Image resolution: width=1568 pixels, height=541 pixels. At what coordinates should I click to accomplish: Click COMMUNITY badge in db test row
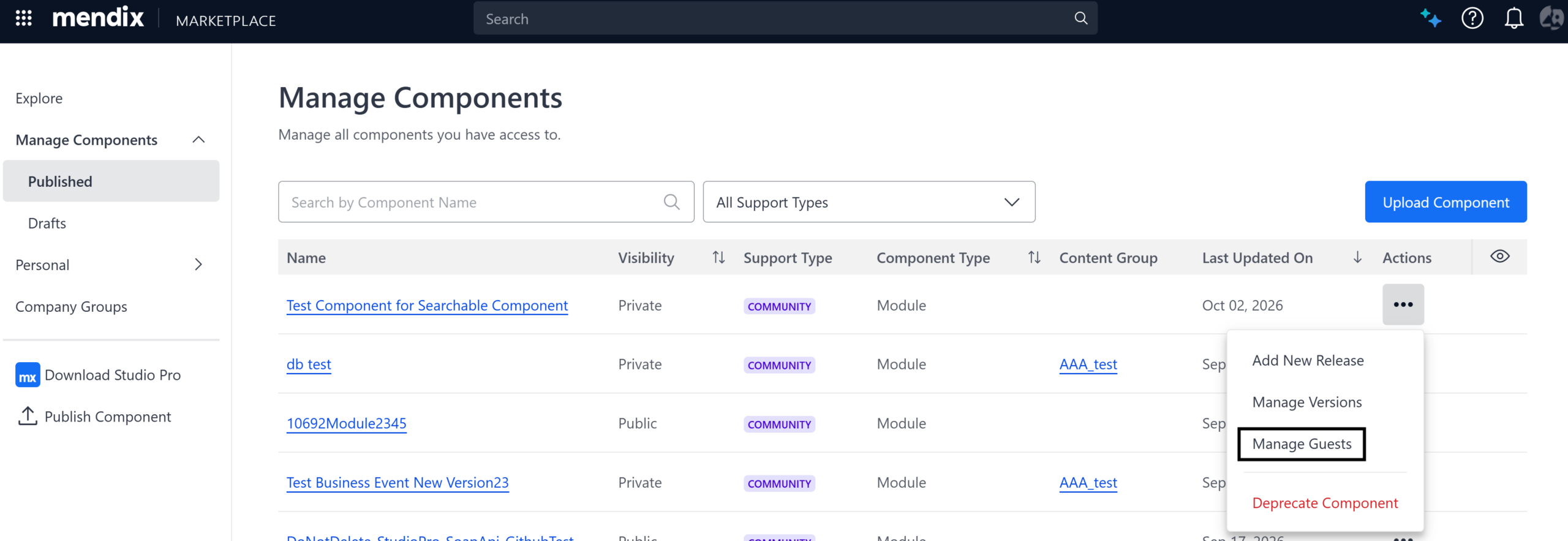tap(779, 366)
